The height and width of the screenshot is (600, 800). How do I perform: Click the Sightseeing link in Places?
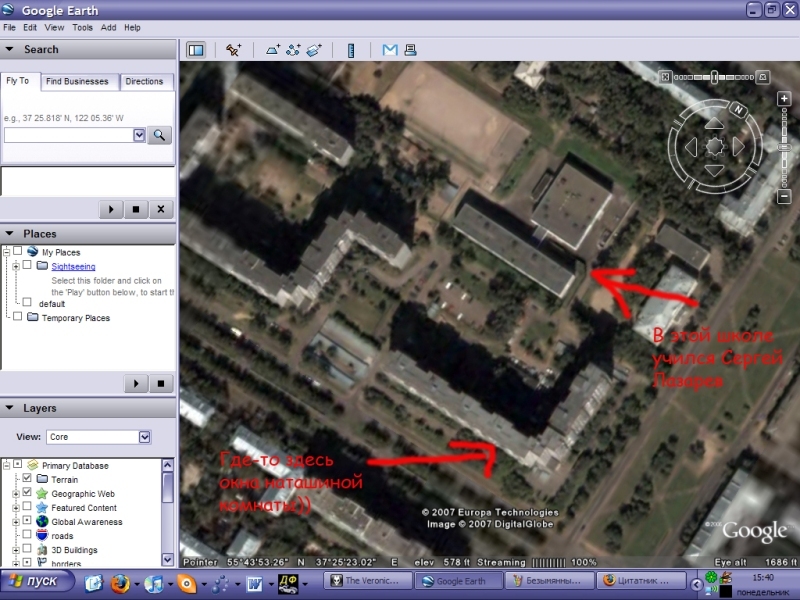(73, 267)
